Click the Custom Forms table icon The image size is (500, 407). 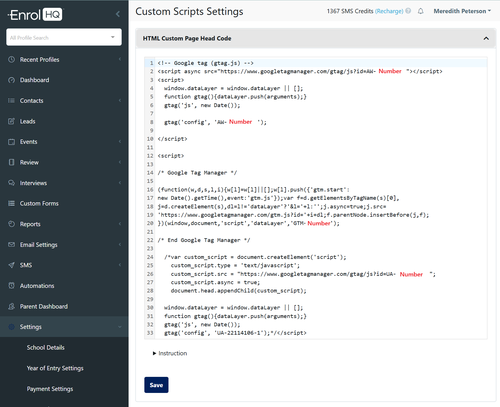12,203
